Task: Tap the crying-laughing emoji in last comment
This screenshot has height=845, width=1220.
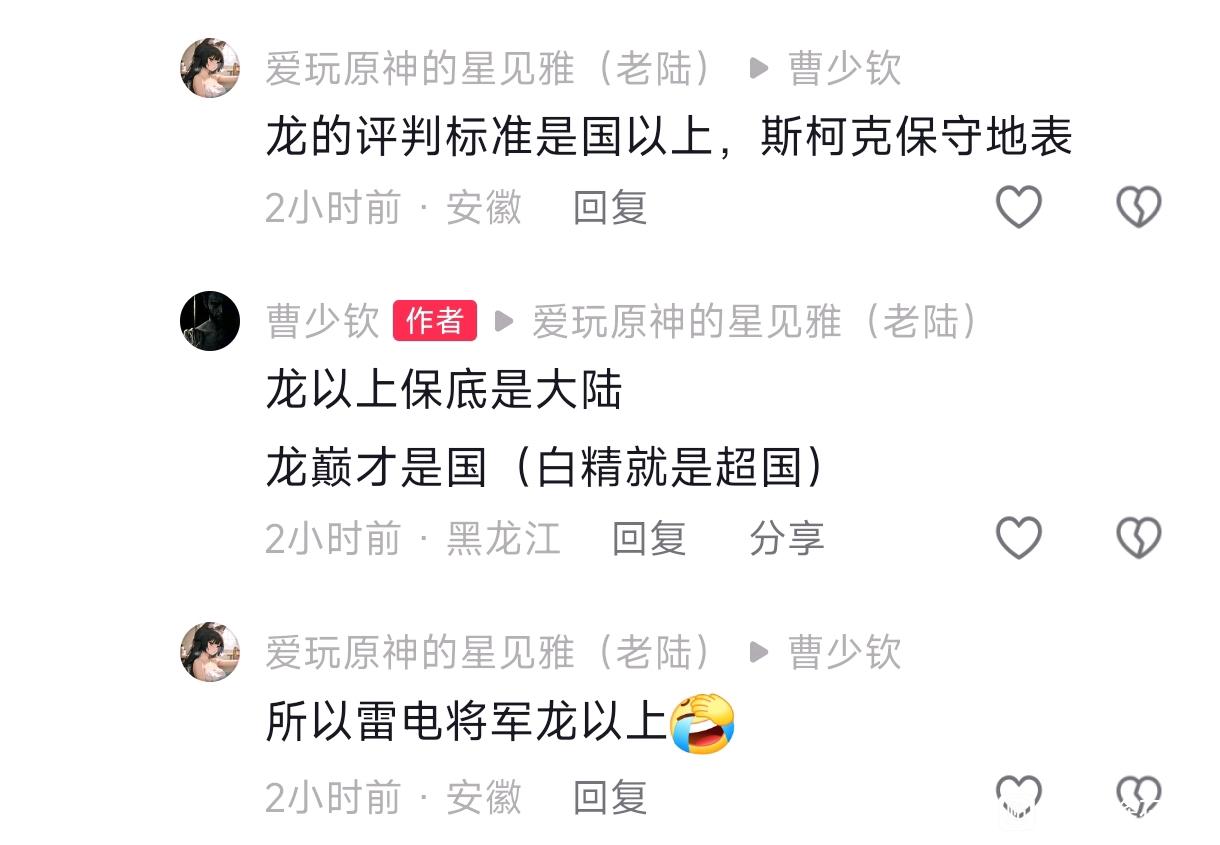Action: pyautogui.click(x=702, y=722)
